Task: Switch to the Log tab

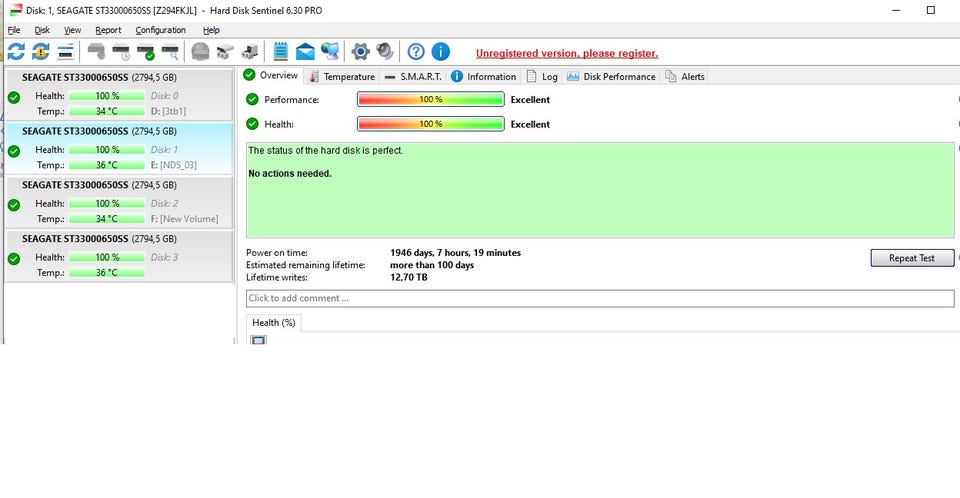Action: tap(542, 77)
